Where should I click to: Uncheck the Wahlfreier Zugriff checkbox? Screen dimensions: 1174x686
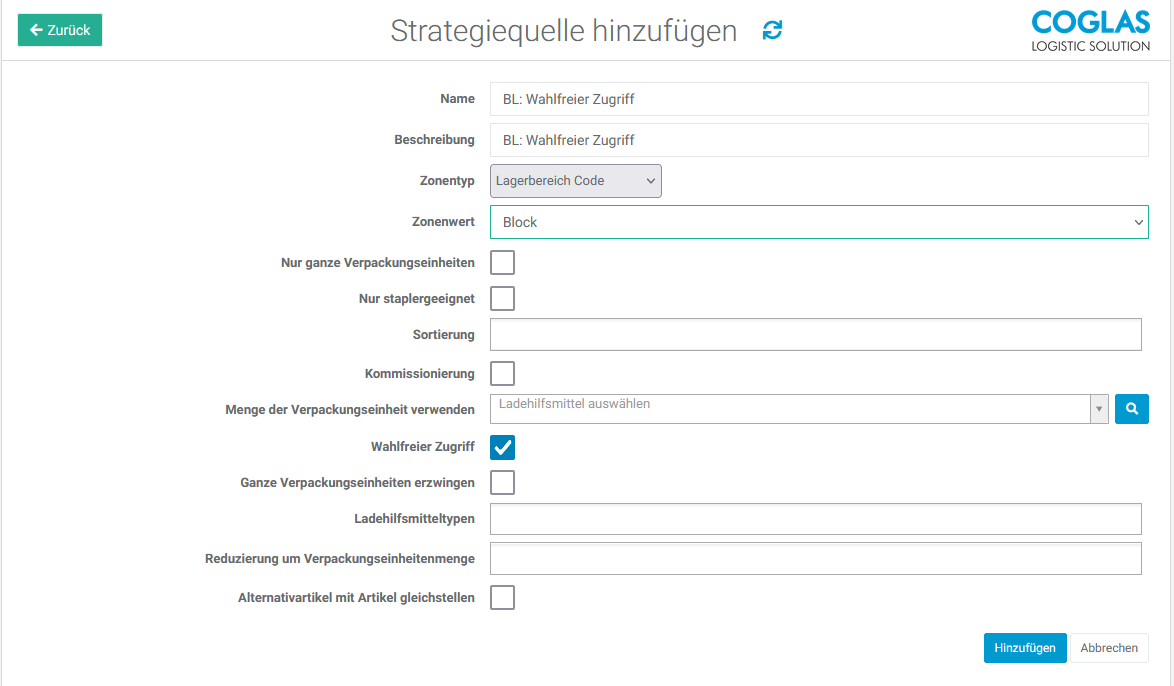pos(502,447)
